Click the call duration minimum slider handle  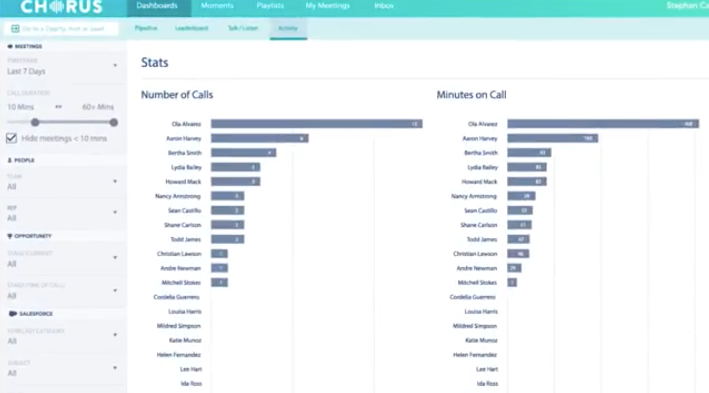click(35, 122)
